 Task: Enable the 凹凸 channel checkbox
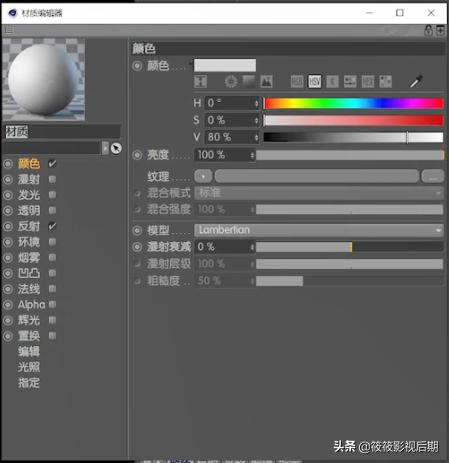[52, 273]
